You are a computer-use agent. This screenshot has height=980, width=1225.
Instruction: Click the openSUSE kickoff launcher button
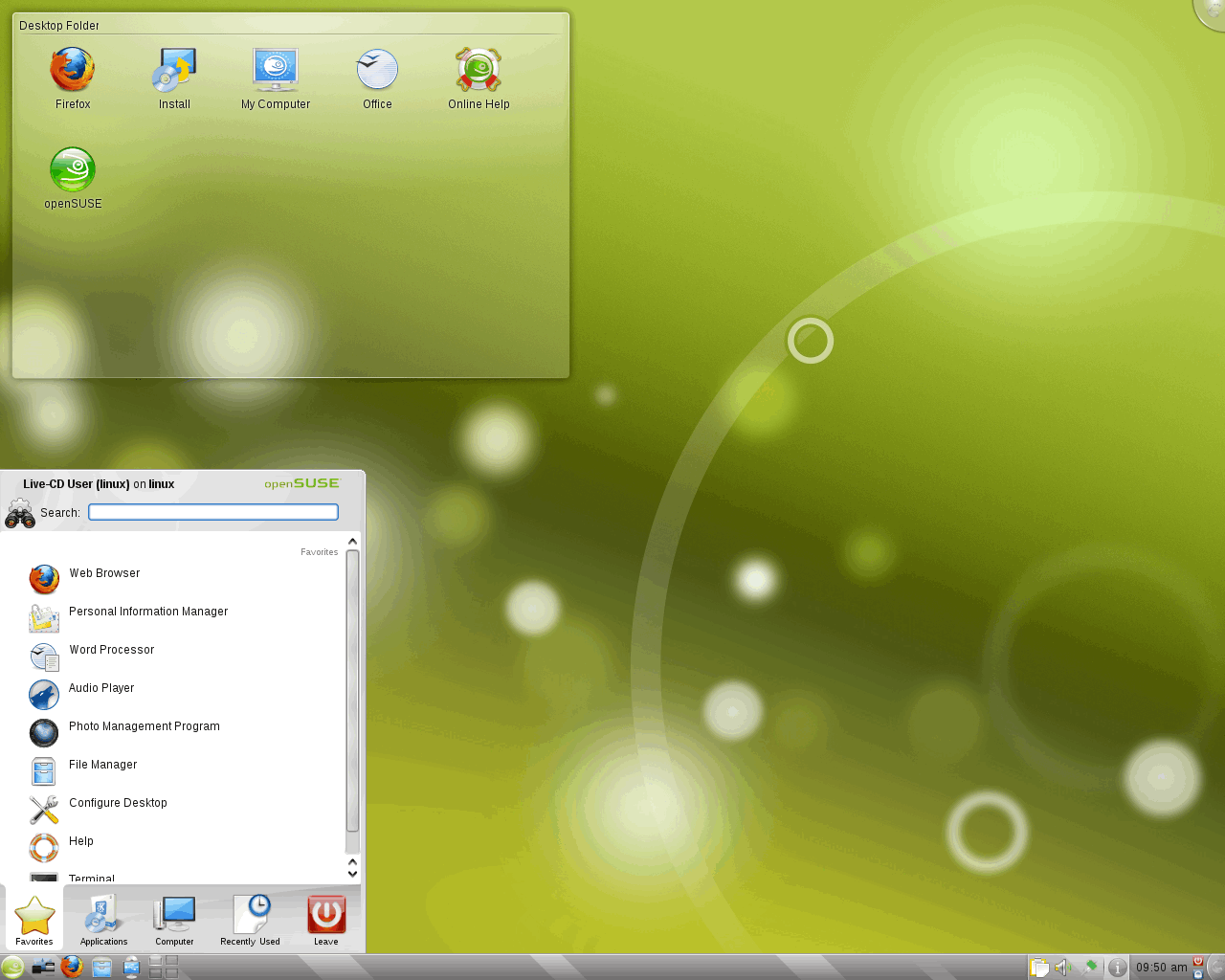pos(12,967)
